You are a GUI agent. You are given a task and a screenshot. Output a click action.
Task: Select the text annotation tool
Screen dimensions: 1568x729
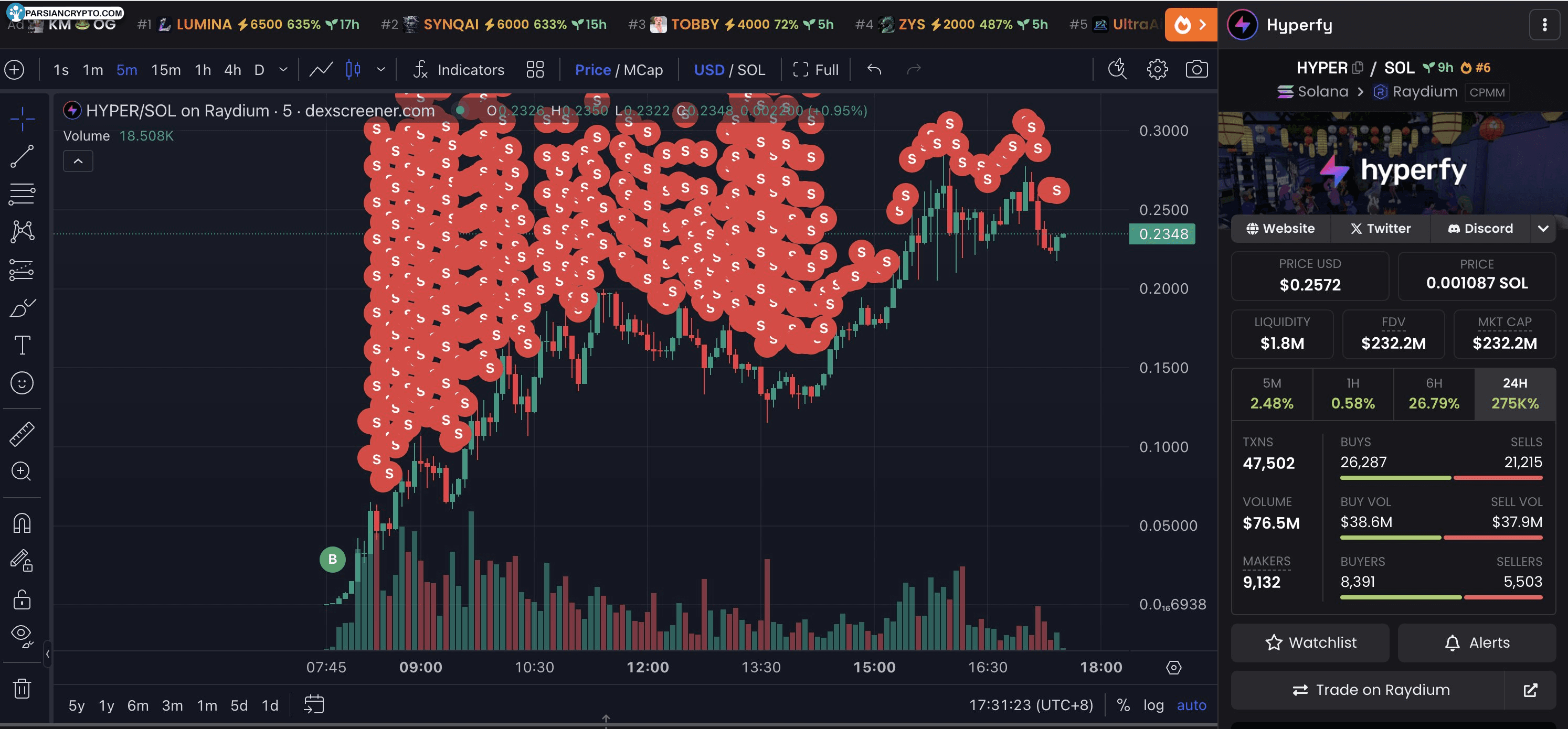[22, 345]
